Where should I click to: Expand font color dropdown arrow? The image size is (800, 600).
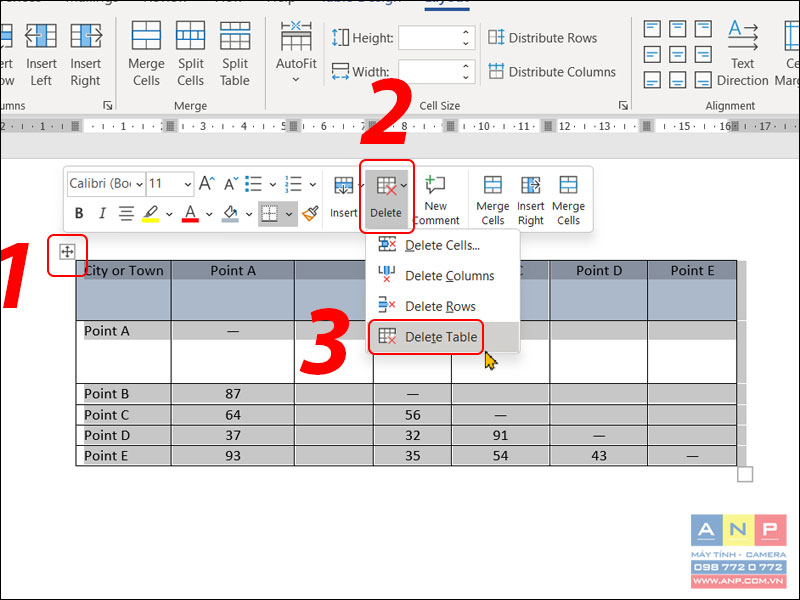click(x=209, y=214)
